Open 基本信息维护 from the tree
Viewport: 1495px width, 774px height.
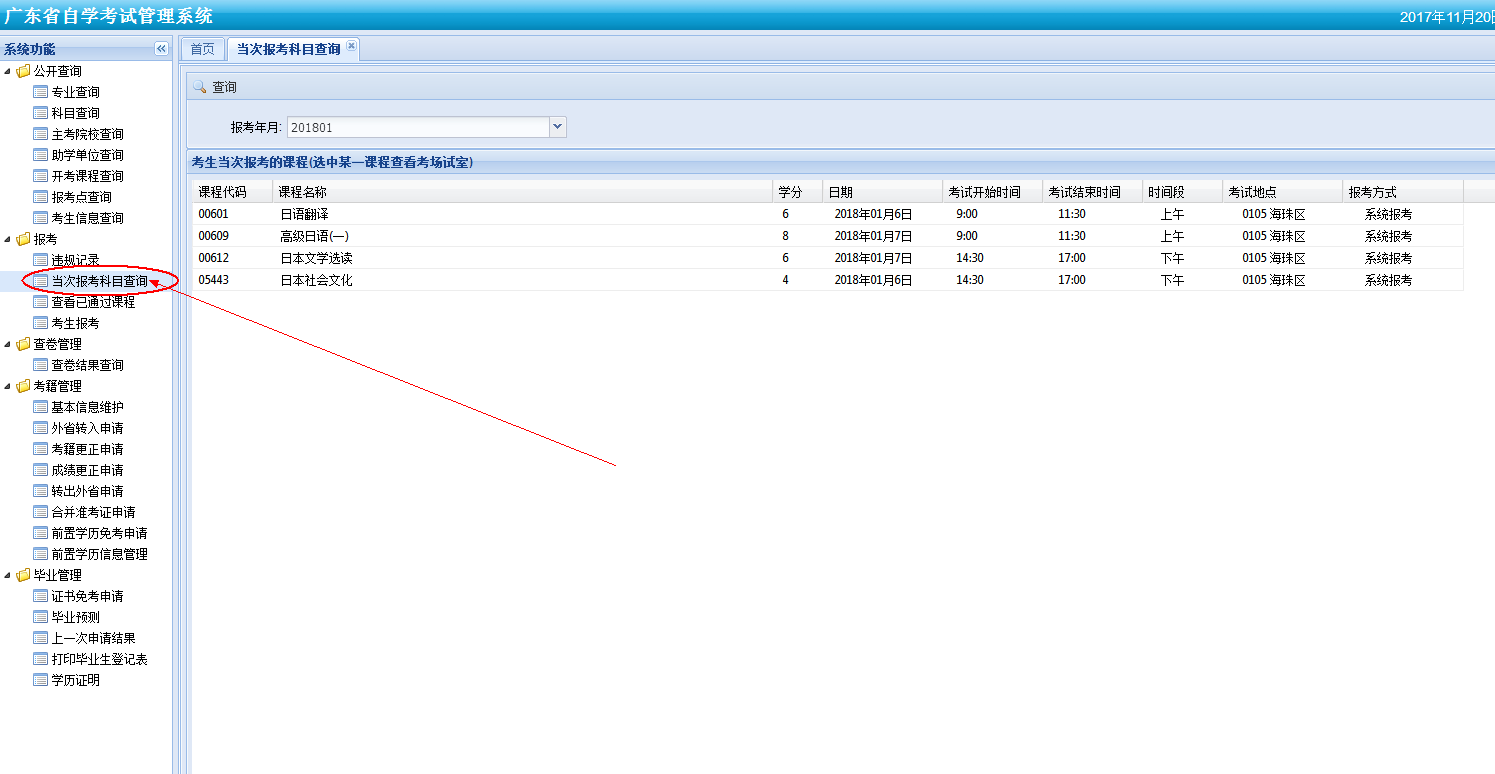(x=87, y=407)
